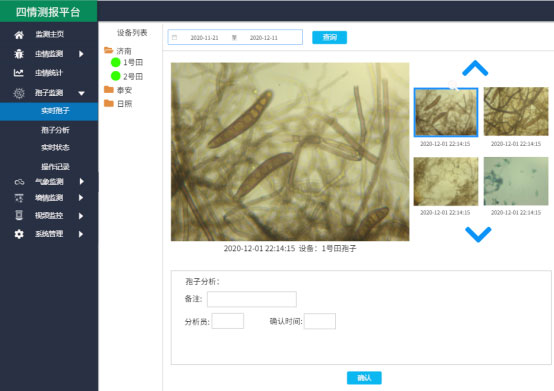The height and width of the screenshot is (391, 554).
Task: Select the highlighted first spore thumbnail
Action: pyautogui.click(x=446, y=112)
